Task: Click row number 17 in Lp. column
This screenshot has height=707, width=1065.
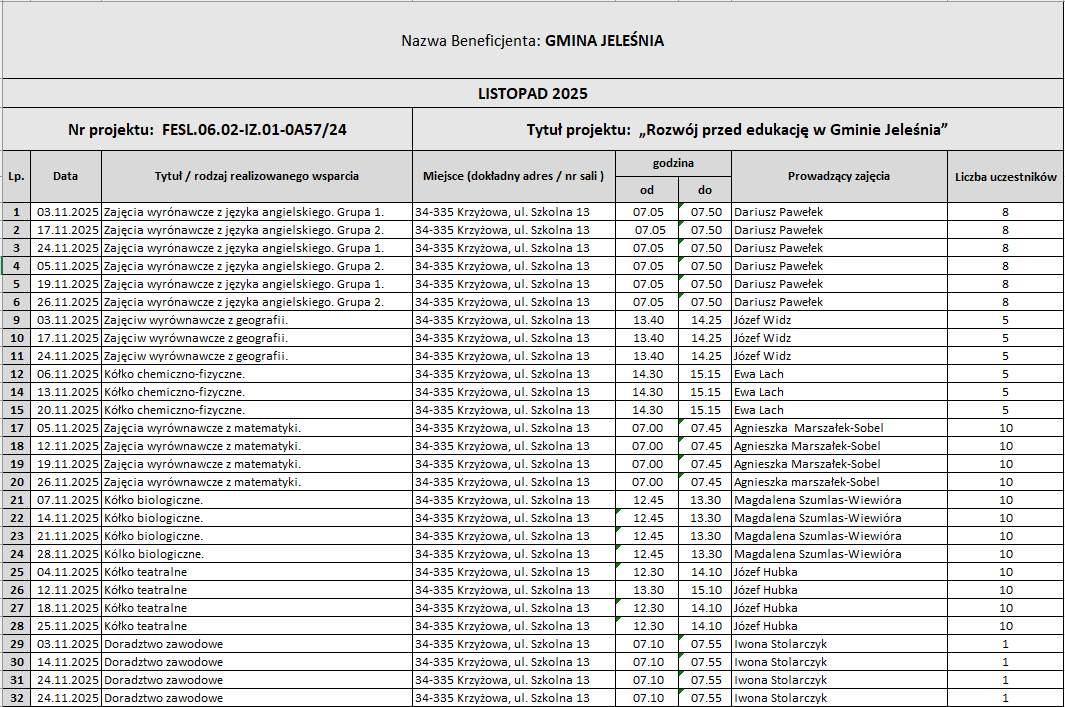Action: [x=16, y=428]
